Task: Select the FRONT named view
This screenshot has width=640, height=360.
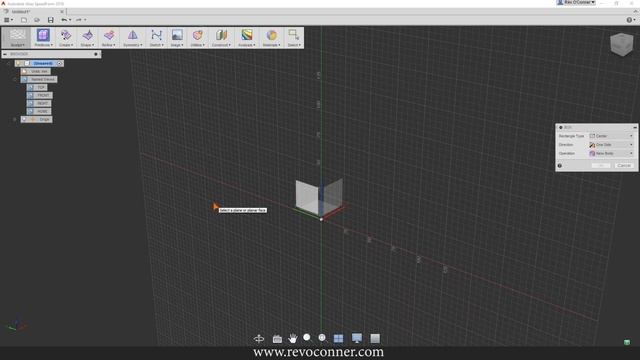Action: coord(40,95)
